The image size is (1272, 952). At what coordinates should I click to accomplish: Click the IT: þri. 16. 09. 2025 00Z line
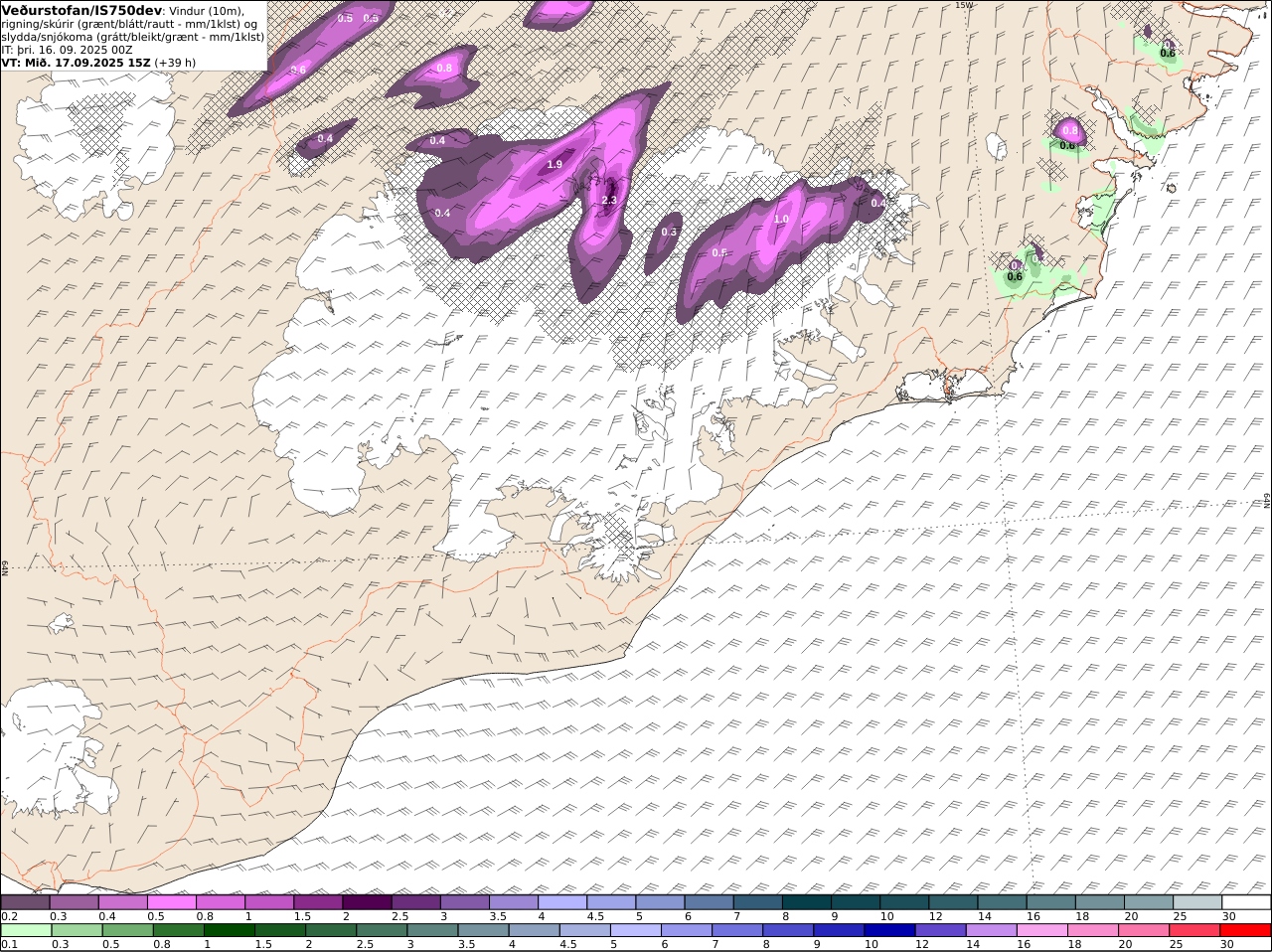coord(67,49)
